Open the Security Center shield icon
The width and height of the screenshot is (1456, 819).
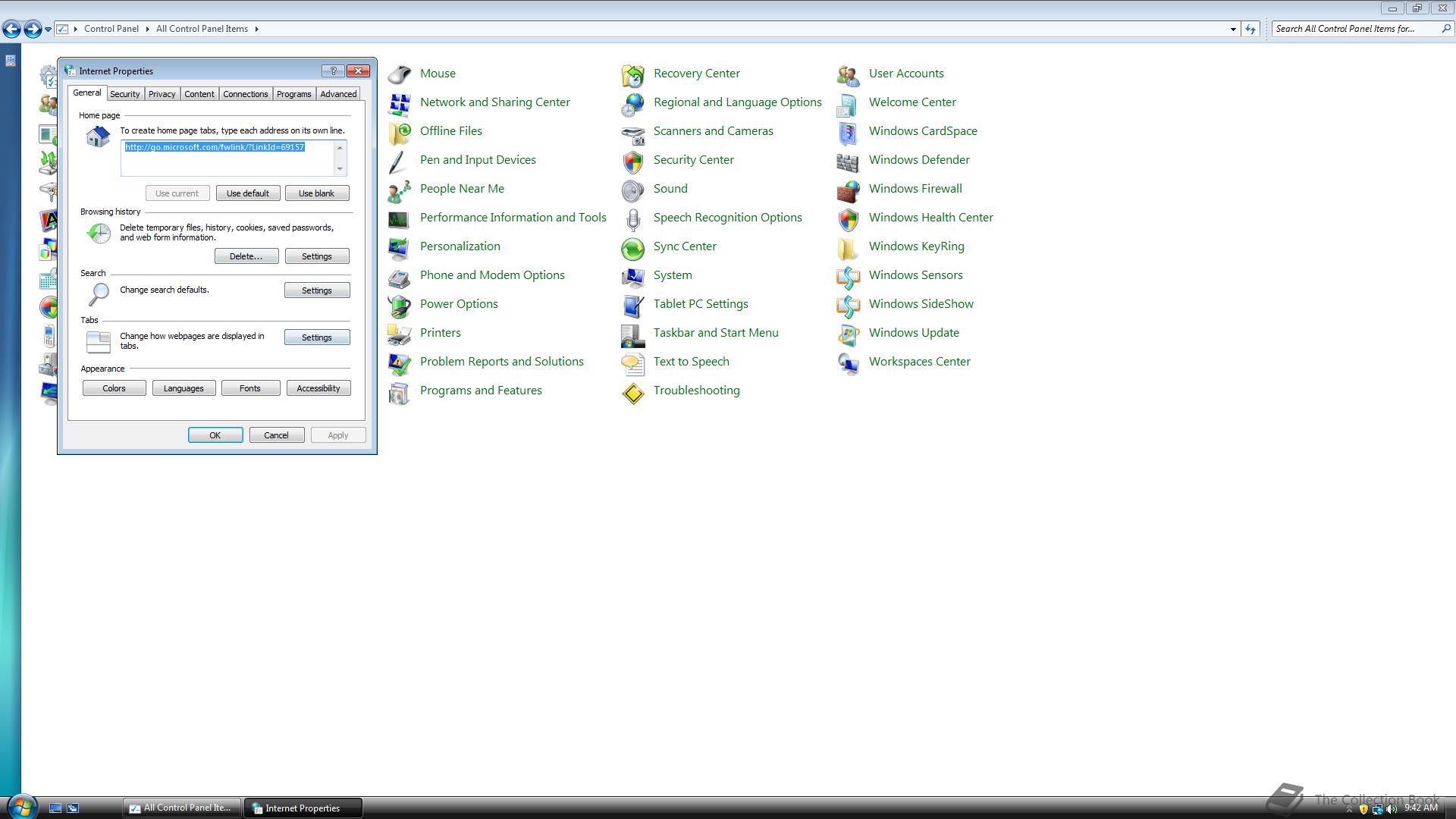pos(632,161)
